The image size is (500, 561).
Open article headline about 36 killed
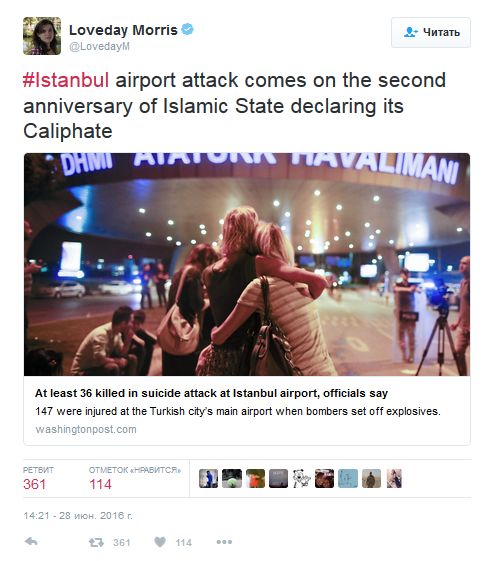[211, 394]
